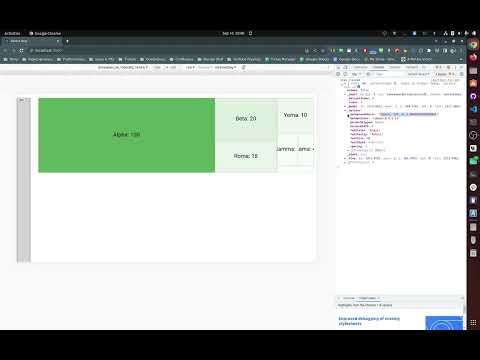Image resolution: width=480 pixels, height=360 pixels.
Task: Open the DevTools three-dot customize menu
Action: pos(455,67)
